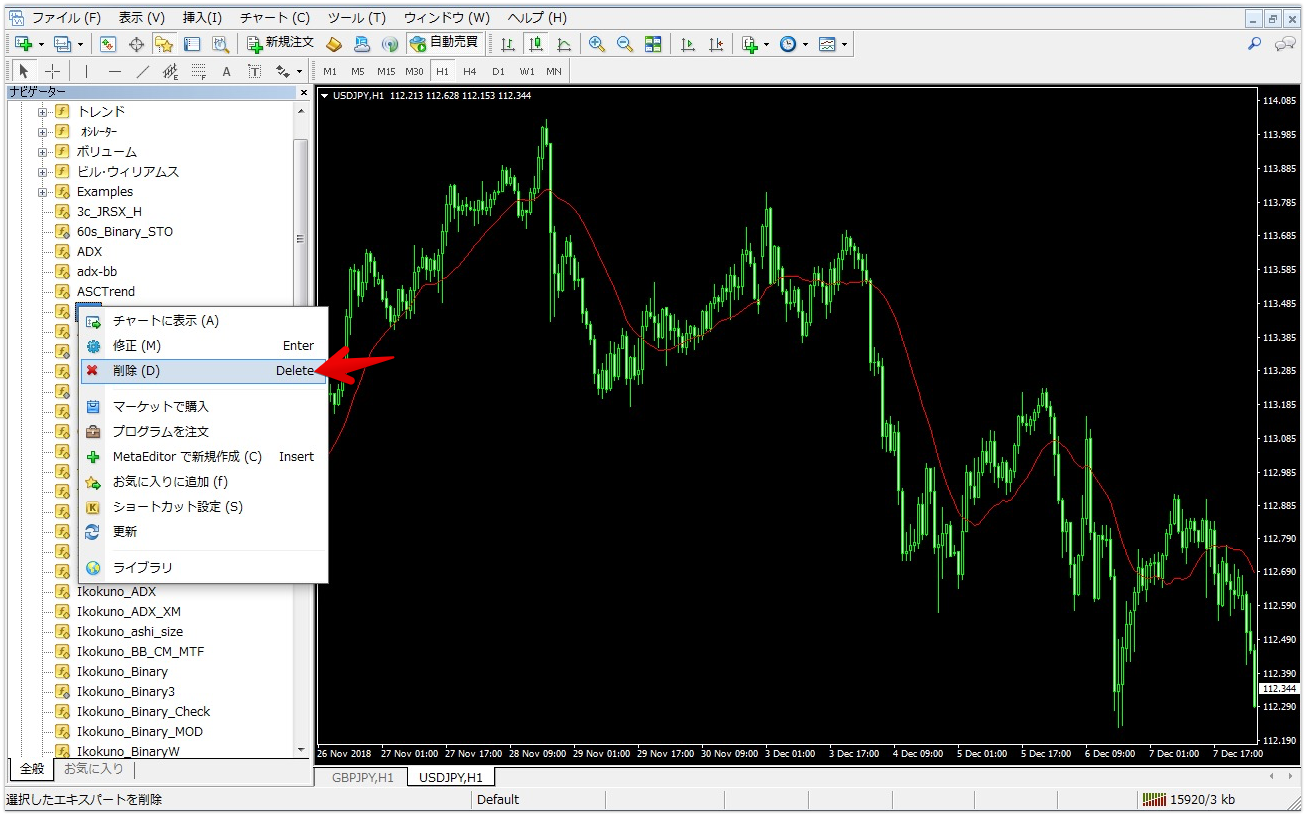Zoom out of the chart

625,44
